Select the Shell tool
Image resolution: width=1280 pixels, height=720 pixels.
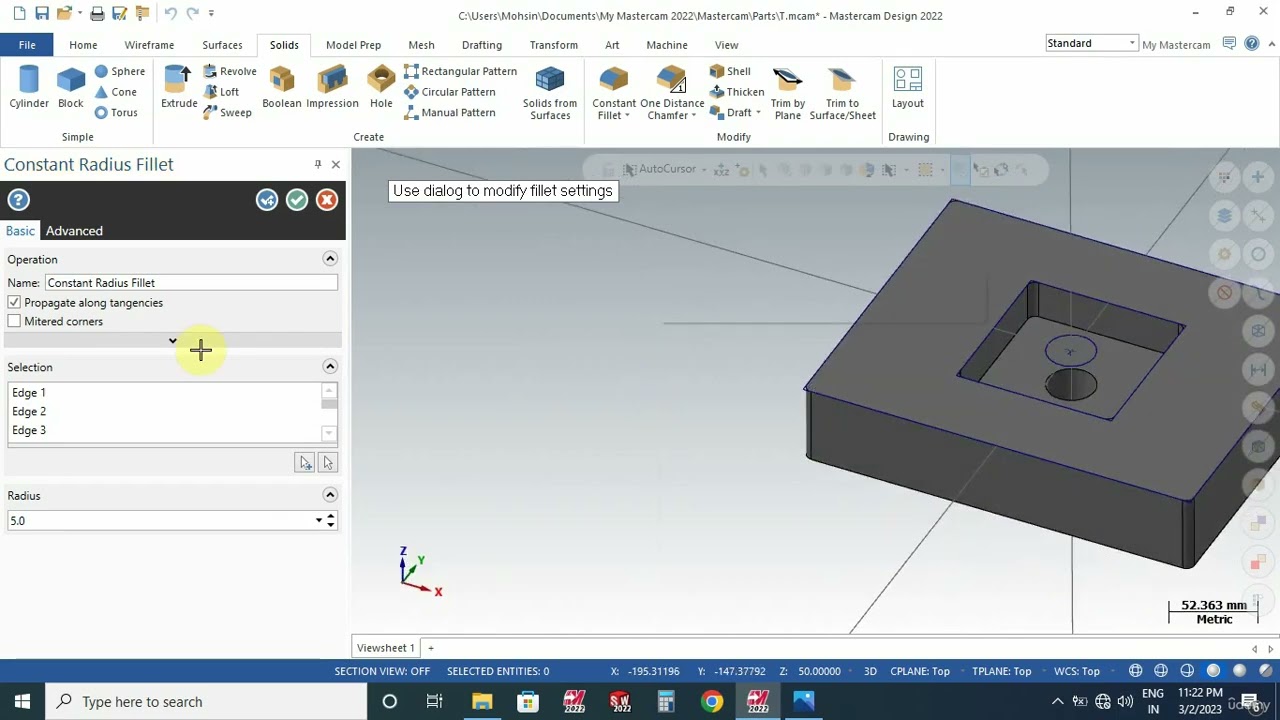[730, 71]
